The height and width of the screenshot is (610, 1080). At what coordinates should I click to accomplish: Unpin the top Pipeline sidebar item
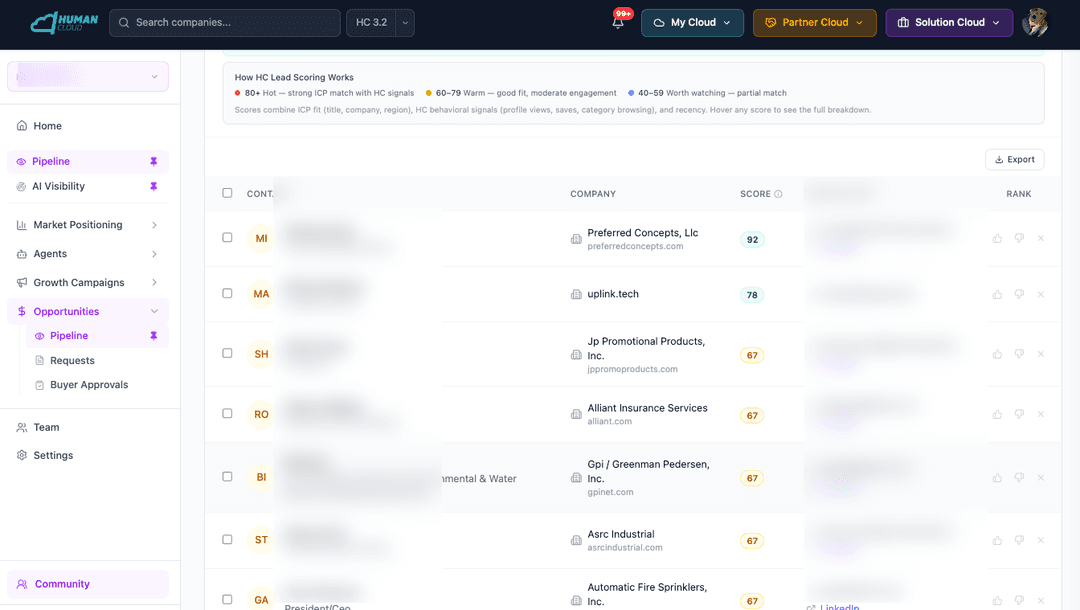pyautogui.click(x=154, y=161)
